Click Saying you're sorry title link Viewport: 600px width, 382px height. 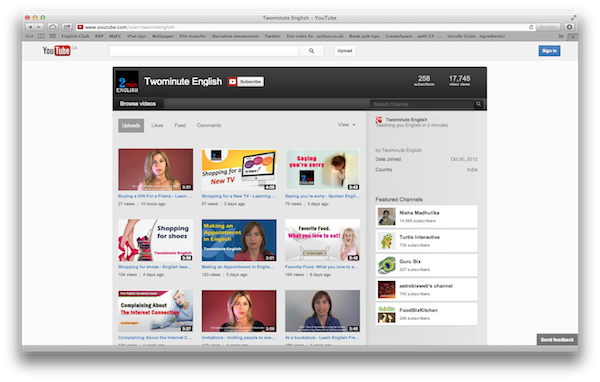pos(322,196)
